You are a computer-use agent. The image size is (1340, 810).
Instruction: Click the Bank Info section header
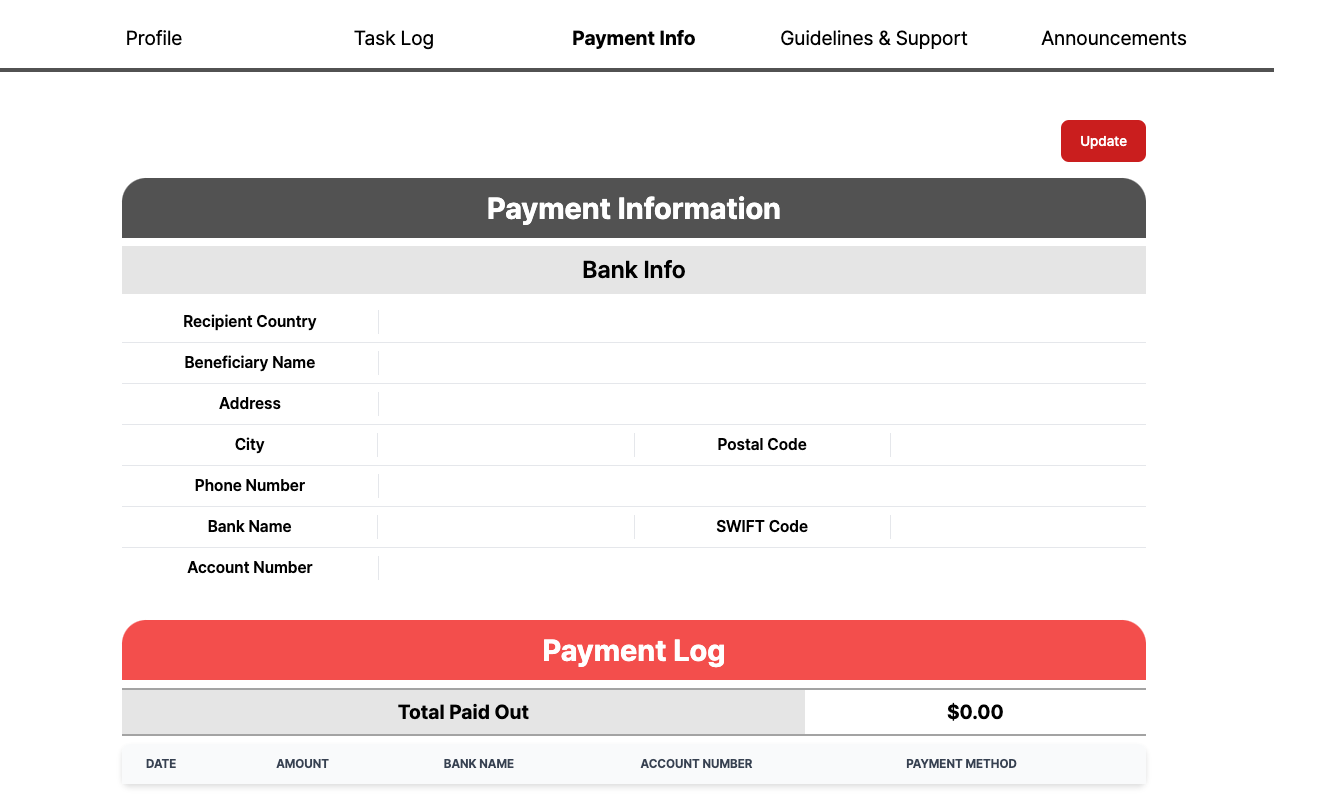(633, 269)
